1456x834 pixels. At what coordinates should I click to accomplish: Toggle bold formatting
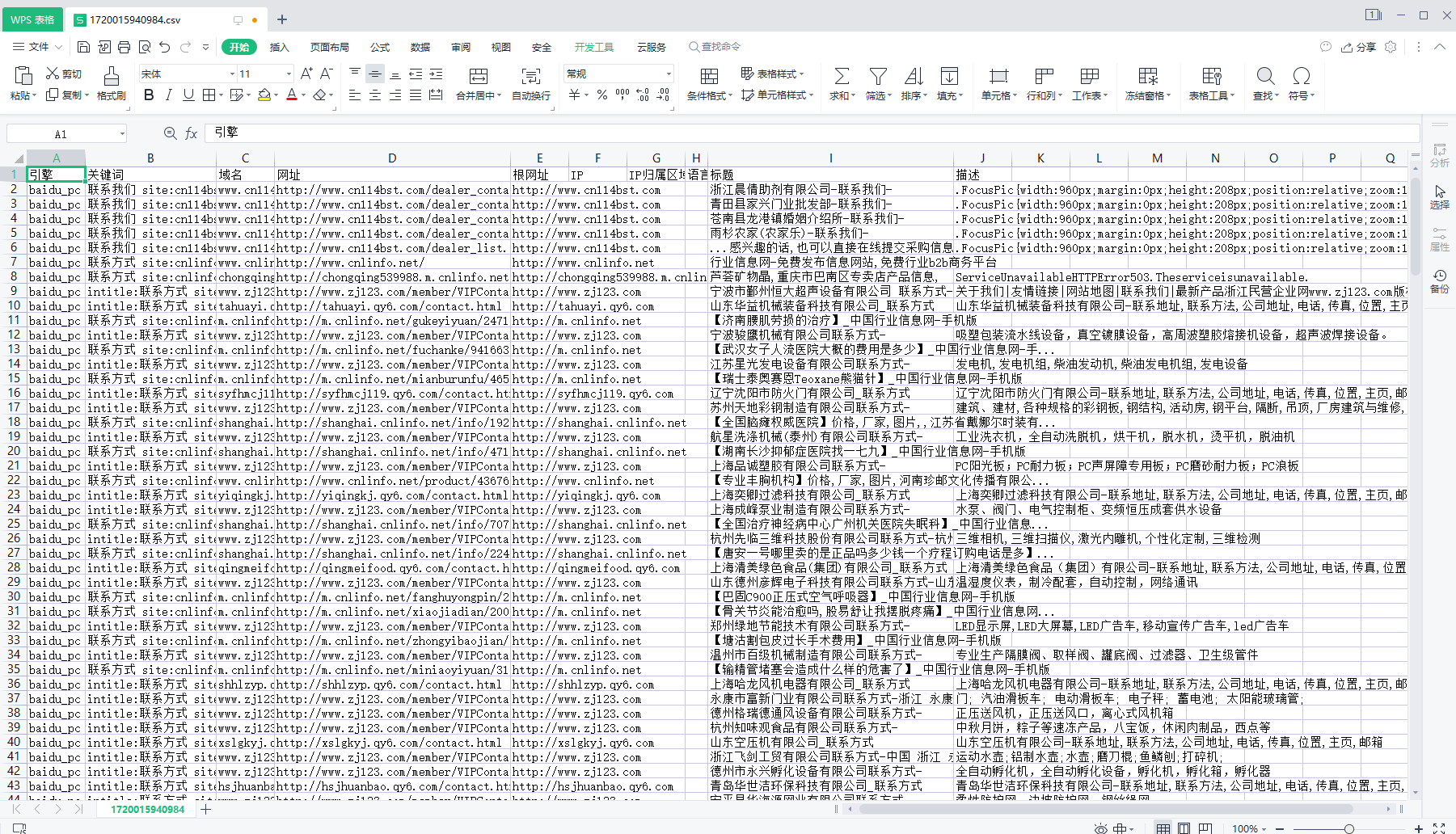tap(148, 95)
